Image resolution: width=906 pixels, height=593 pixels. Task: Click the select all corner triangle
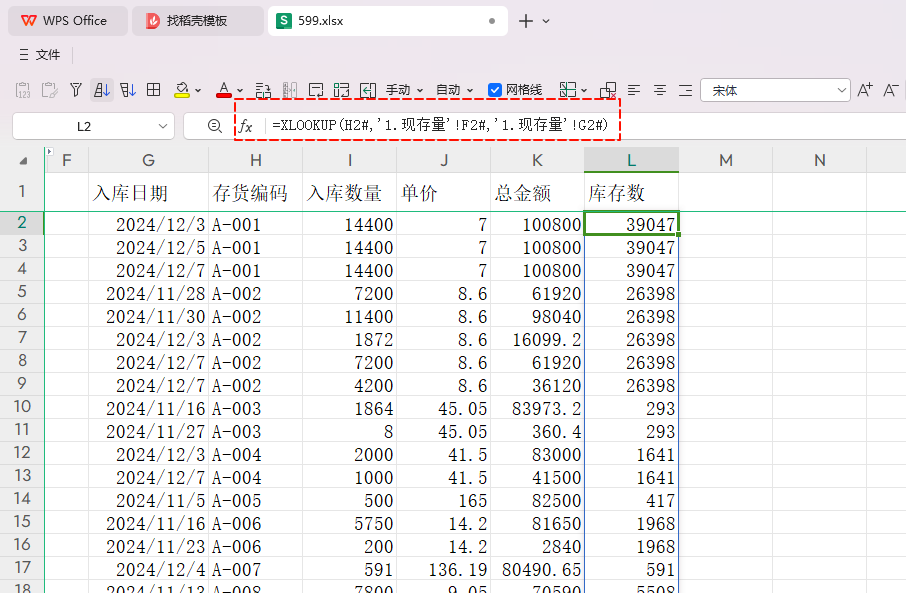coord(23,161)
